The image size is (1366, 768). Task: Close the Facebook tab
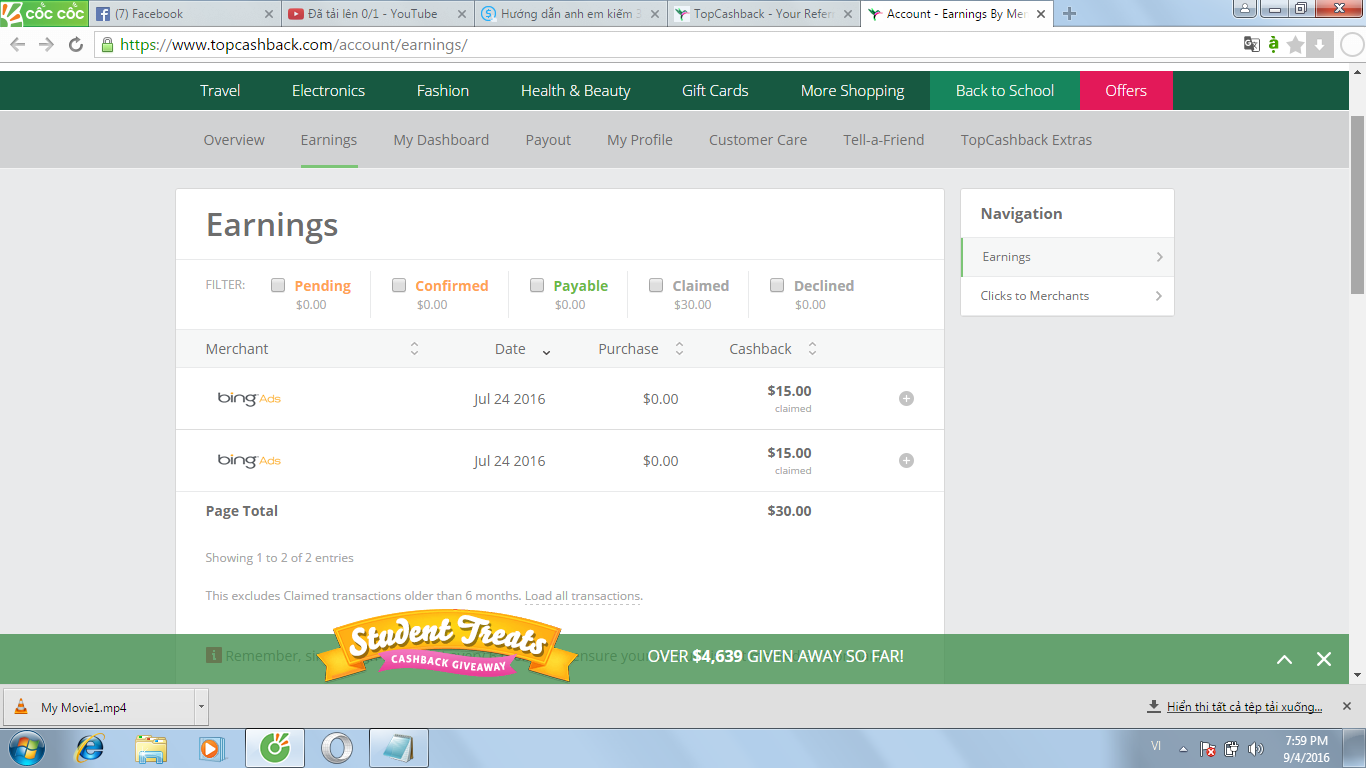coord(269,14)
